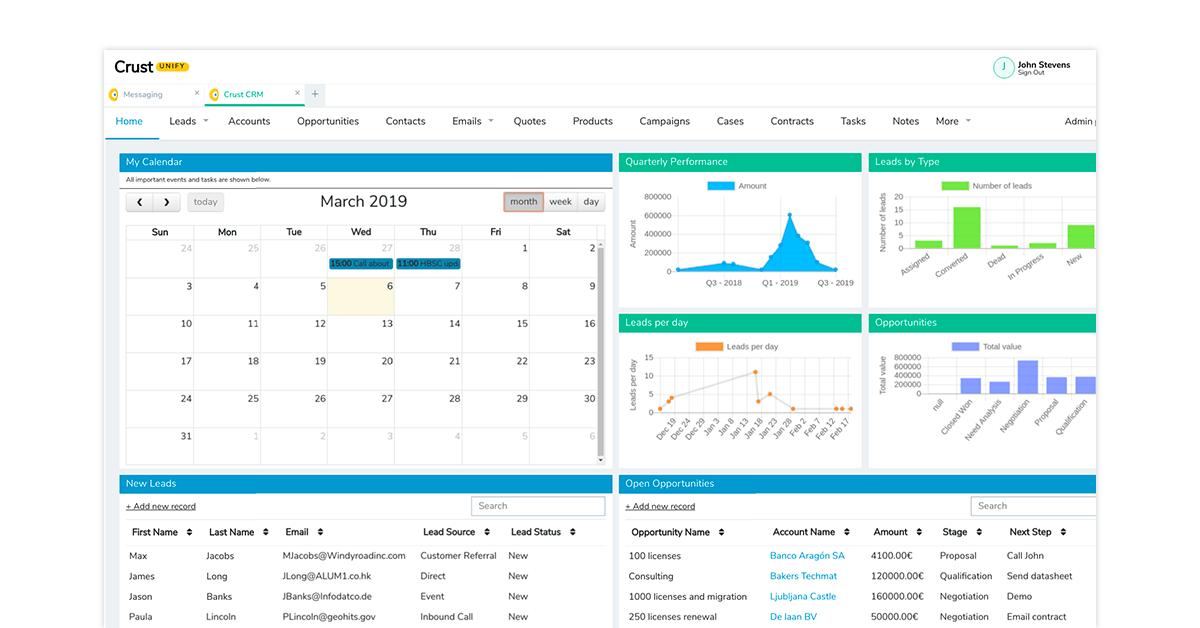Sort opportunities by Account Name
This screenshot has height=628, width=1200.
point(846,532)
